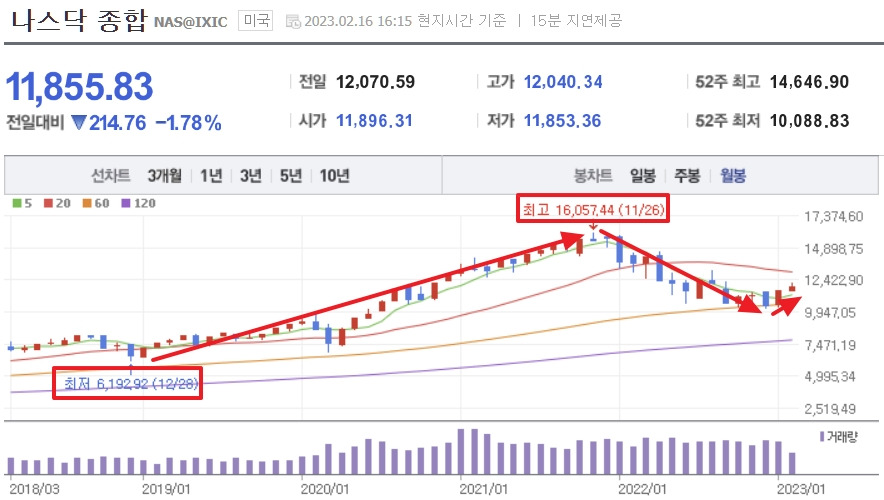This screenshot has height=500, width=884.
Task: Click the 2018/03 x-axis date label
Action: point(34,489)
